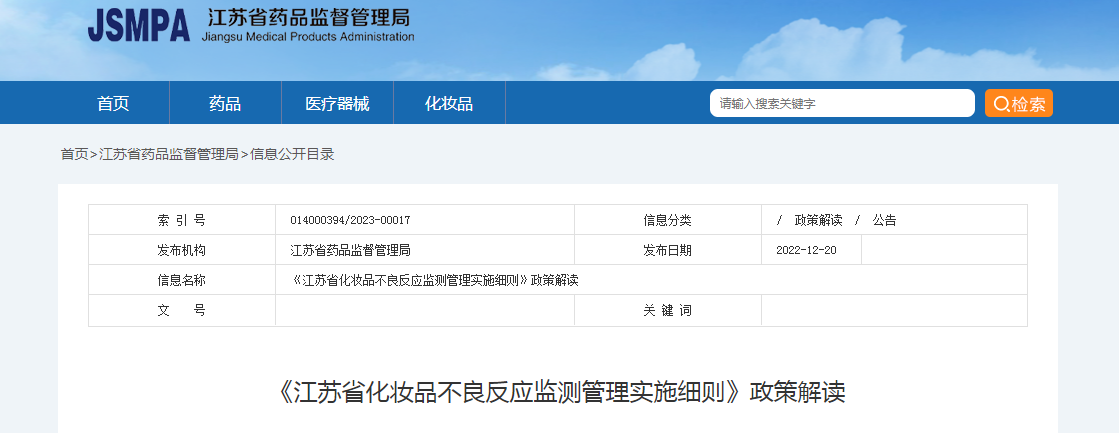Click the 发布机构 label cell

point(182,250)
